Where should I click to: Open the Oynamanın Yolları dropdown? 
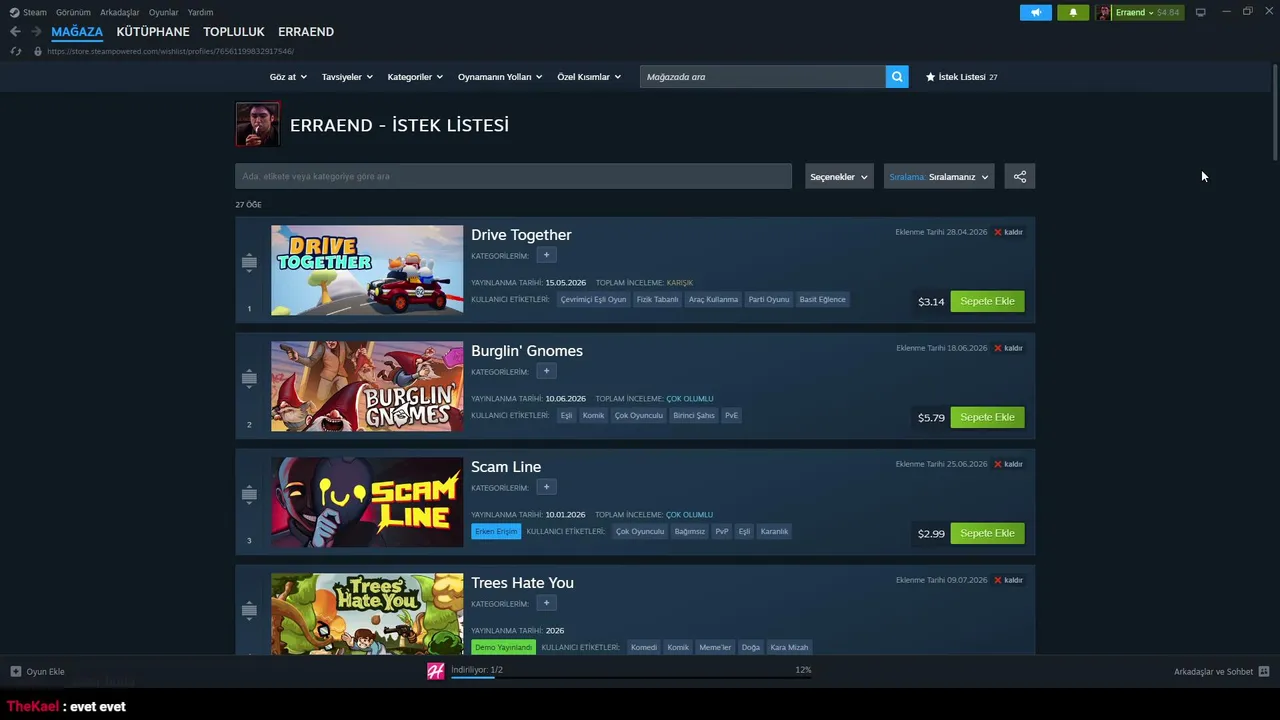tap(500, 77)
